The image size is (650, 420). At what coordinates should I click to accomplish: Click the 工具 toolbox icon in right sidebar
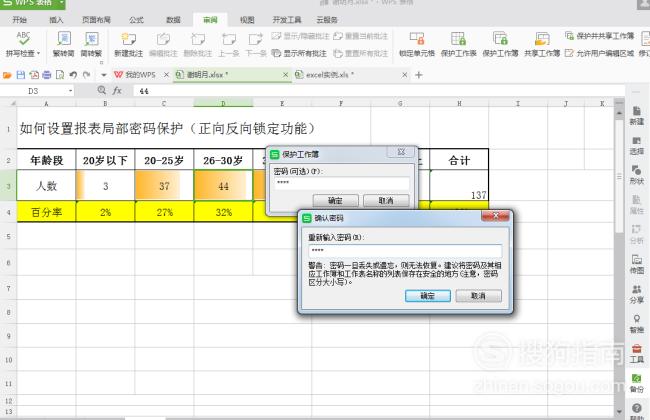click(637, 354)
